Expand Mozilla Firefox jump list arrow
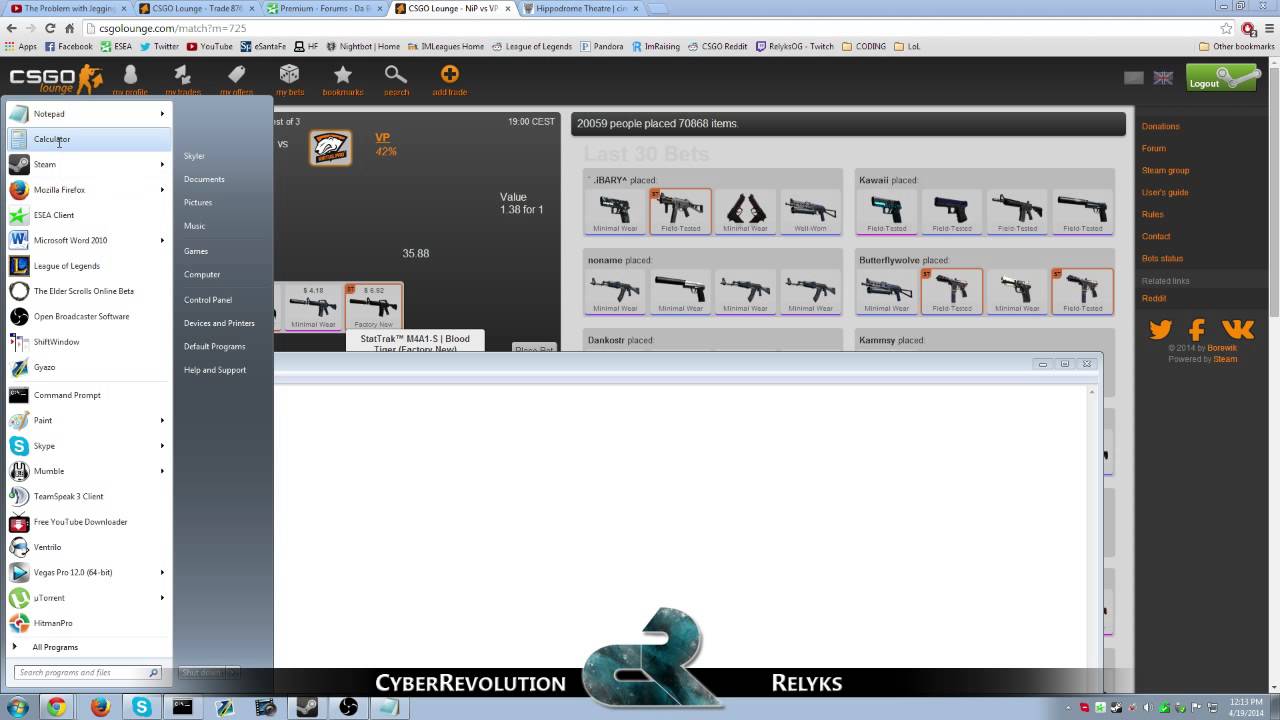 pyautogui.click(x=162, y=190)
